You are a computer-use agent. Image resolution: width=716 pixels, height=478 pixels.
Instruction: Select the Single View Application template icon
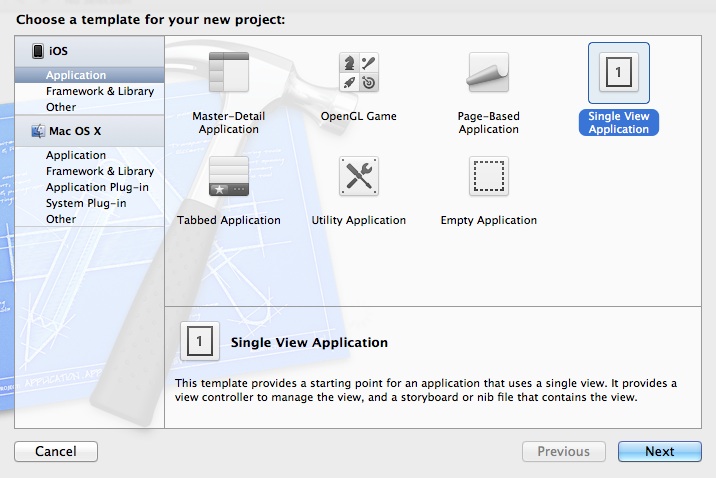coord(619,72)
